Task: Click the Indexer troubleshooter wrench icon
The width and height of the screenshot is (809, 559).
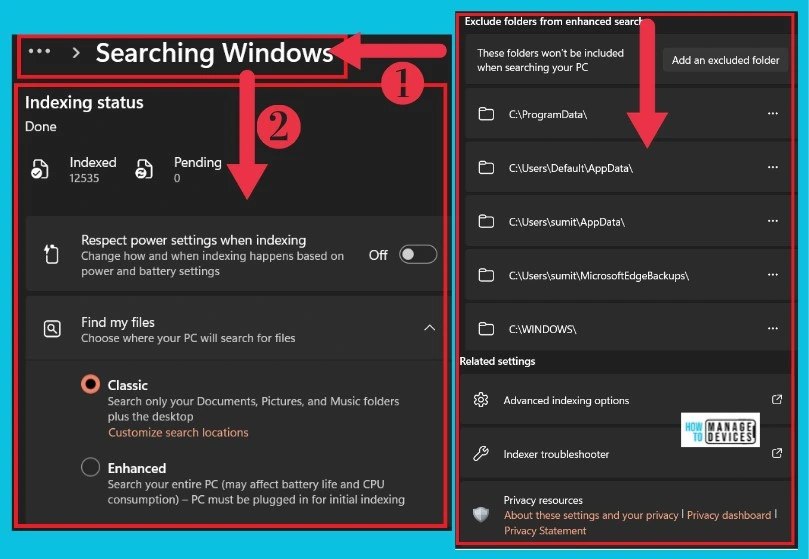Action: (x=481, y=454)
